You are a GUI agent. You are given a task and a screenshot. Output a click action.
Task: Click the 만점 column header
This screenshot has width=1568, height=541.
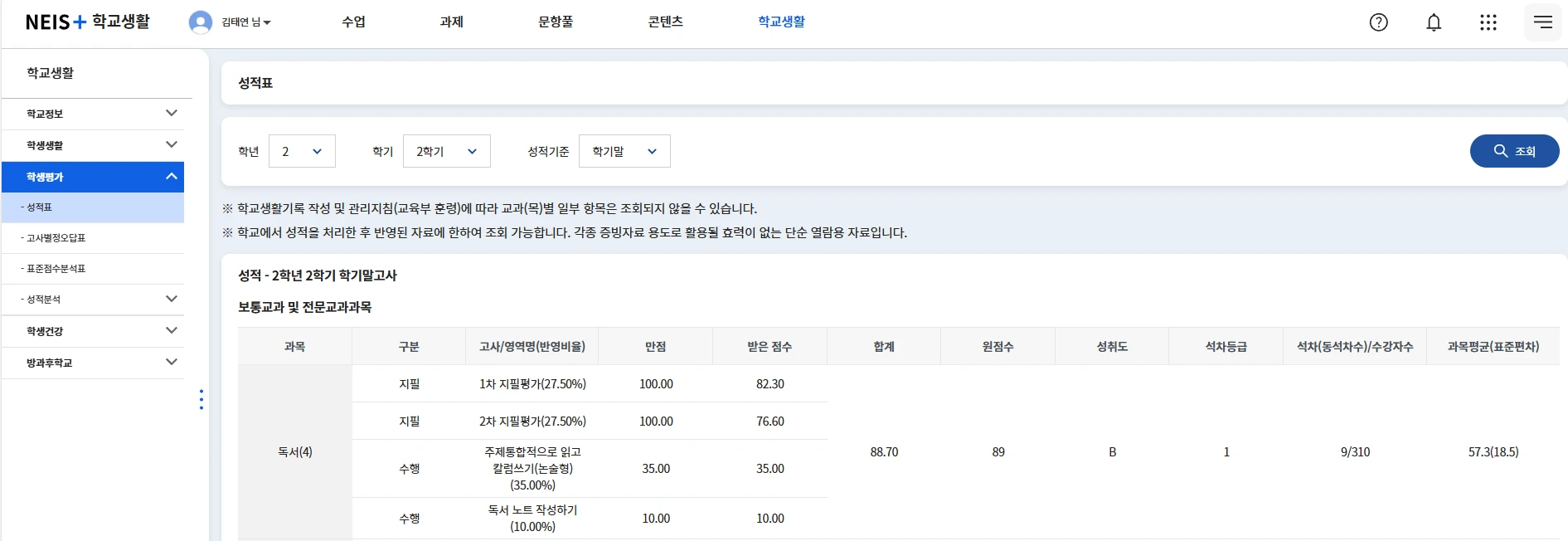pyautogui.click(x=656, y=347)
